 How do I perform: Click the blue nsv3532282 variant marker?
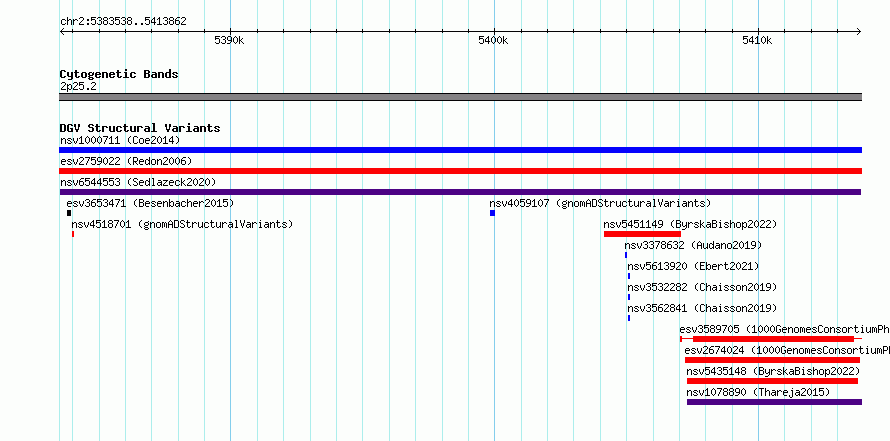(x=629, y=297)
